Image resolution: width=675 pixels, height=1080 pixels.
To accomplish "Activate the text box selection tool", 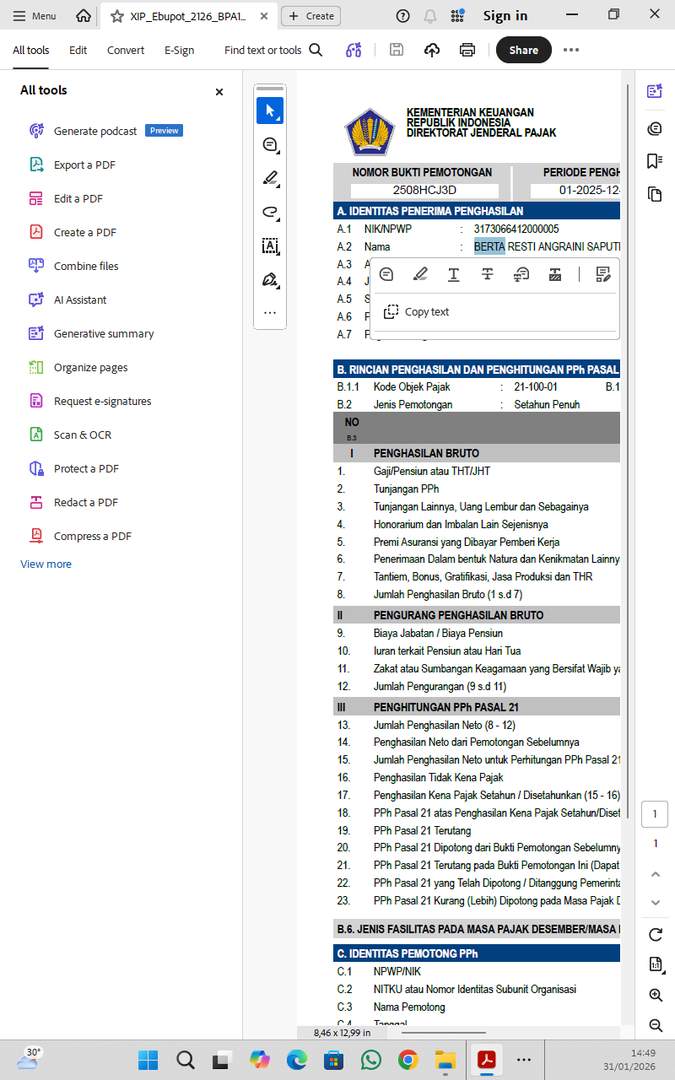I will coord(270,246).
